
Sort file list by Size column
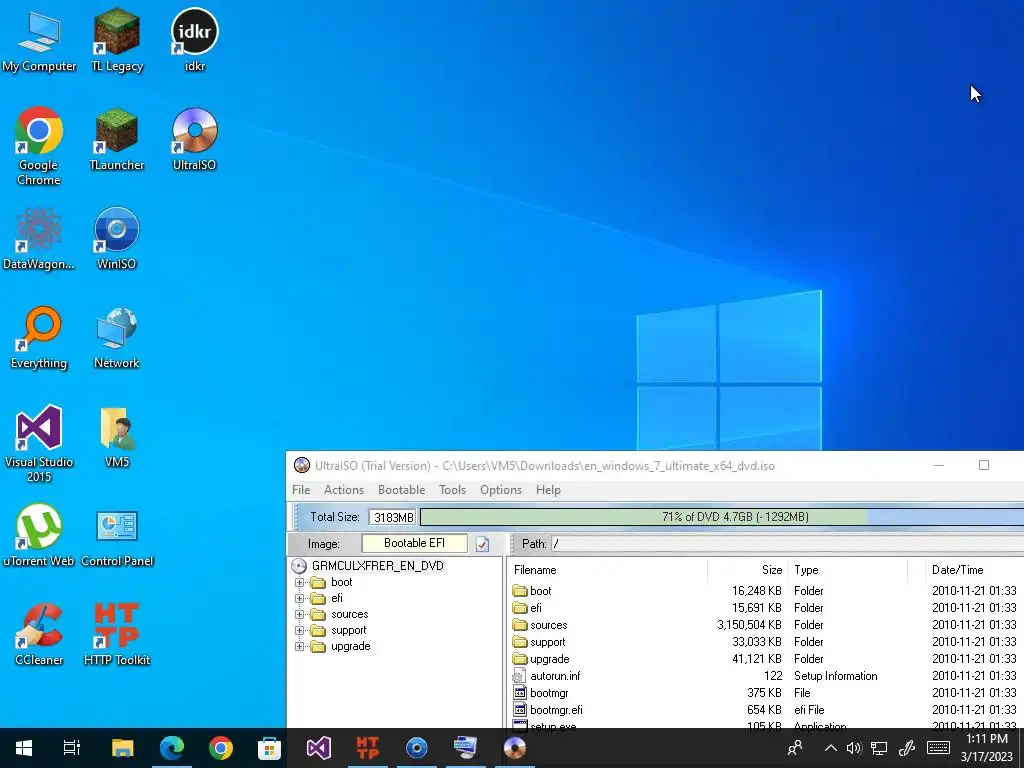tap(747, 569)
